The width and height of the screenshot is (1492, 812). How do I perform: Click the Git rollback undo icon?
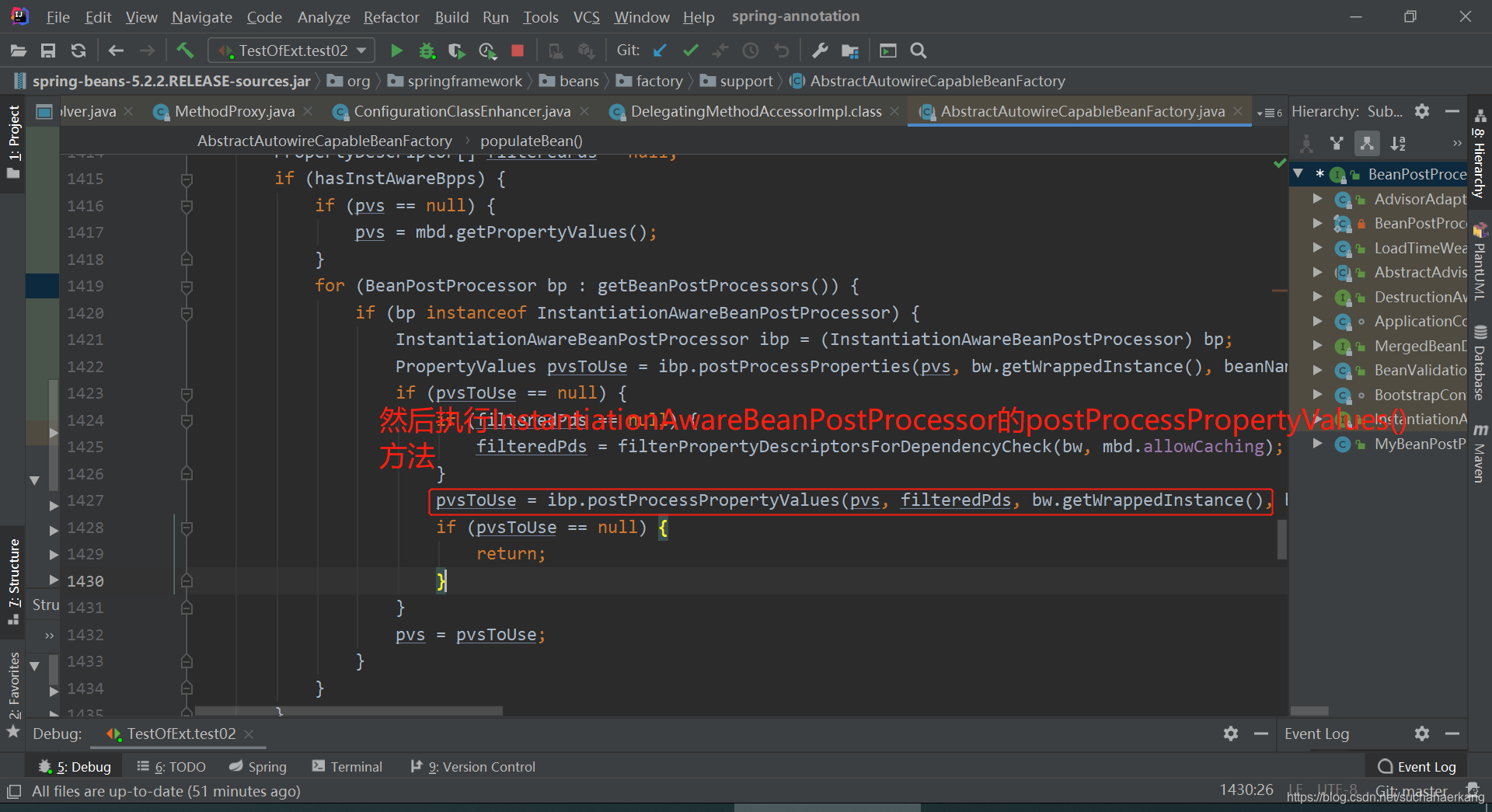[x=782, y=51]
